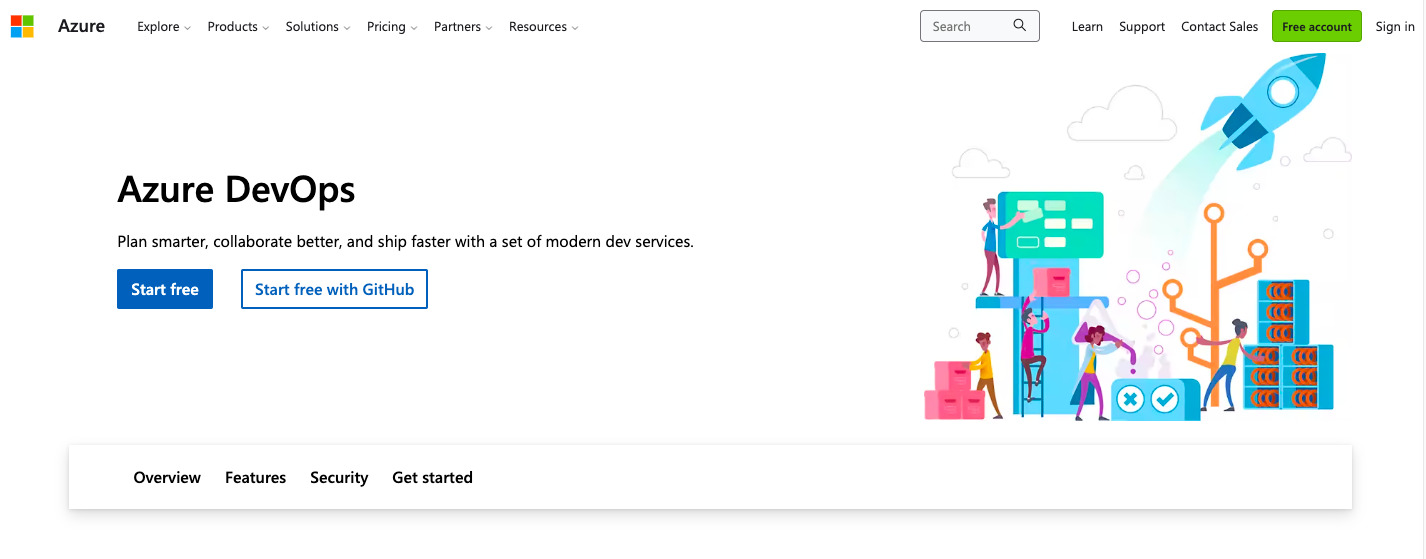The height and width of the screenshot is (559, 1426).
Task: Click the 'Plan smarter, collaborate better' tagline
Action: click(x=405, y=242)
